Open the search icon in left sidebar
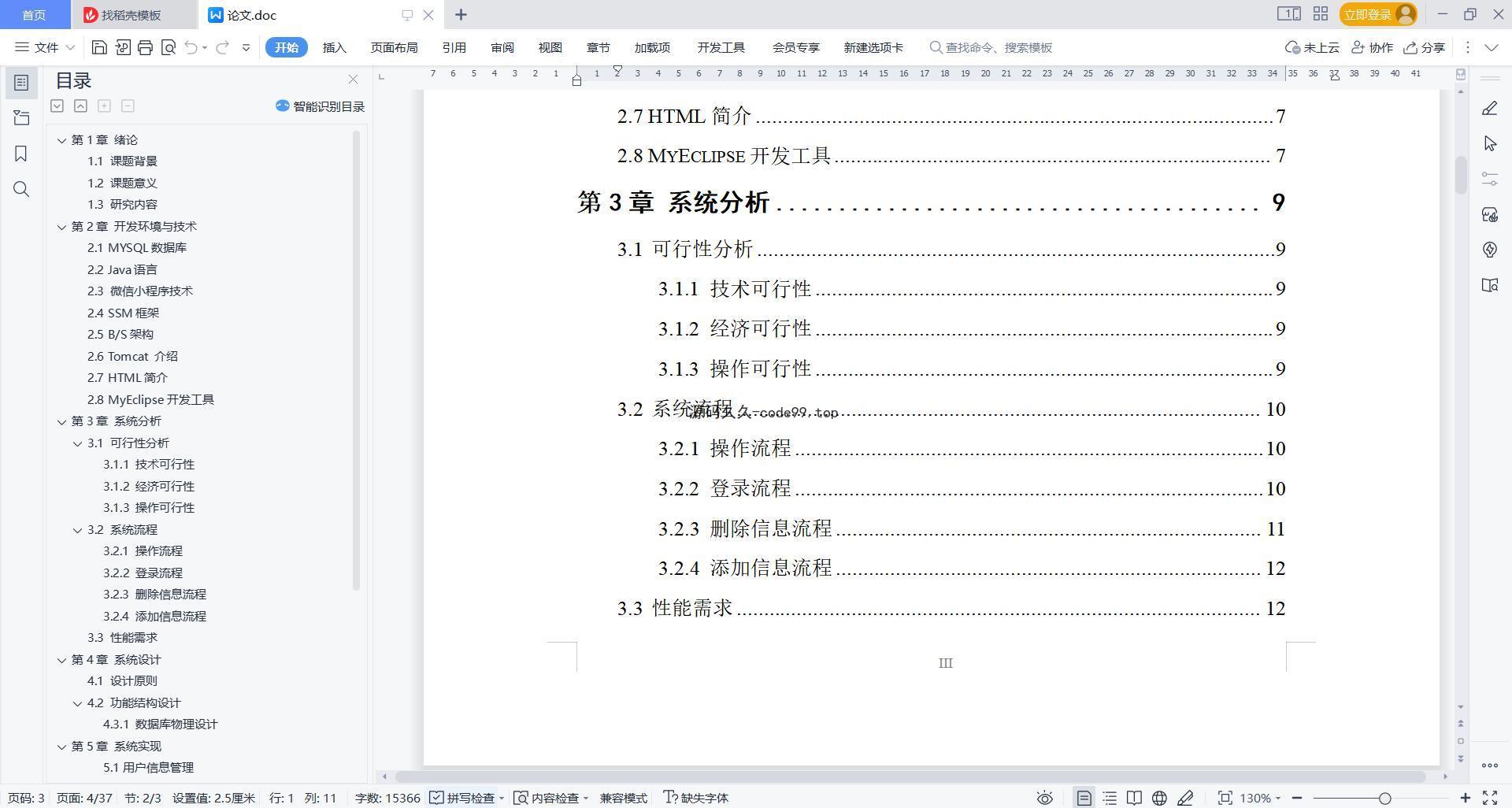Image resolution: width=1512 pixels, height=808 pixels. coord(21,189)
